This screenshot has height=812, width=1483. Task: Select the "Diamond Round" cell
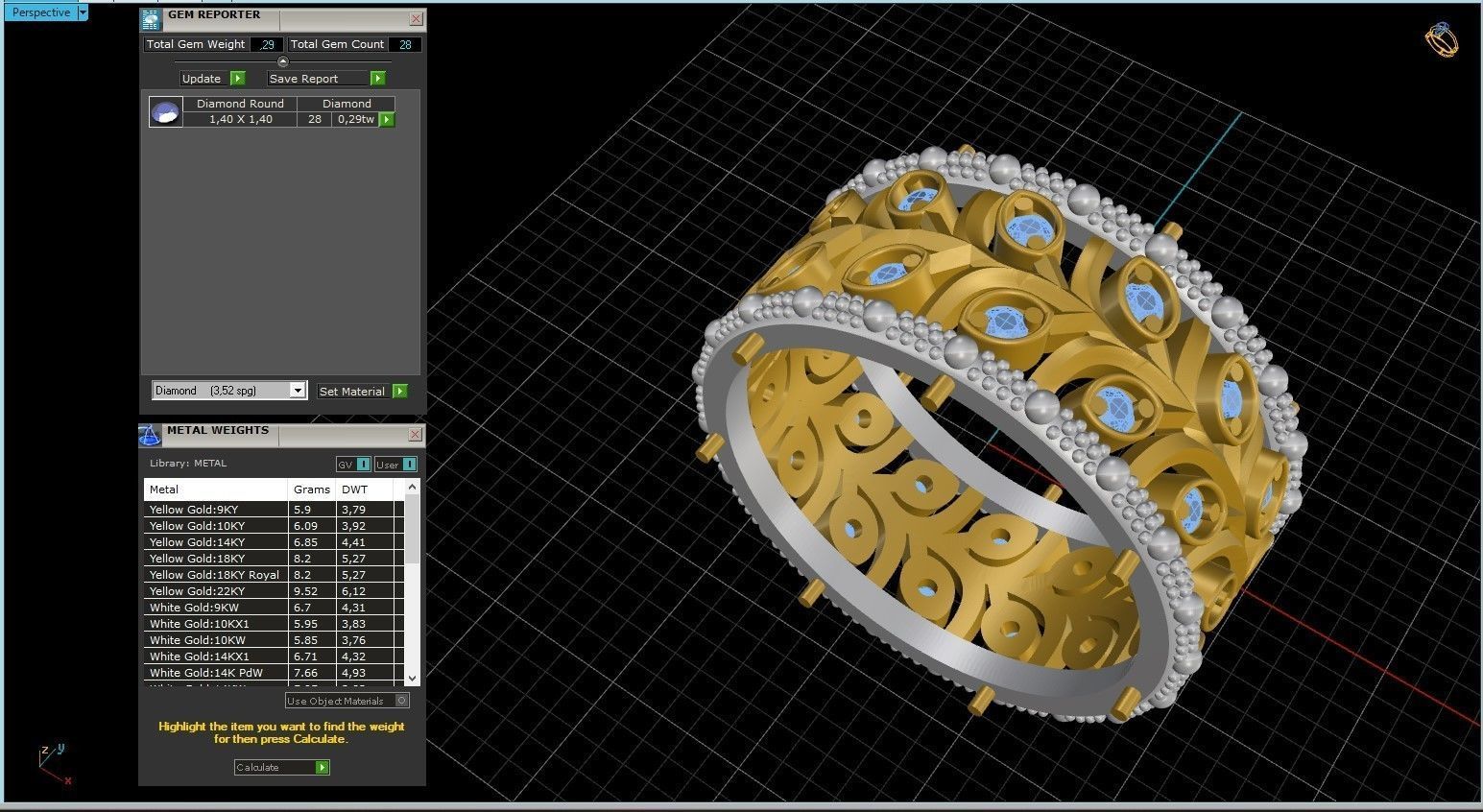240,104
